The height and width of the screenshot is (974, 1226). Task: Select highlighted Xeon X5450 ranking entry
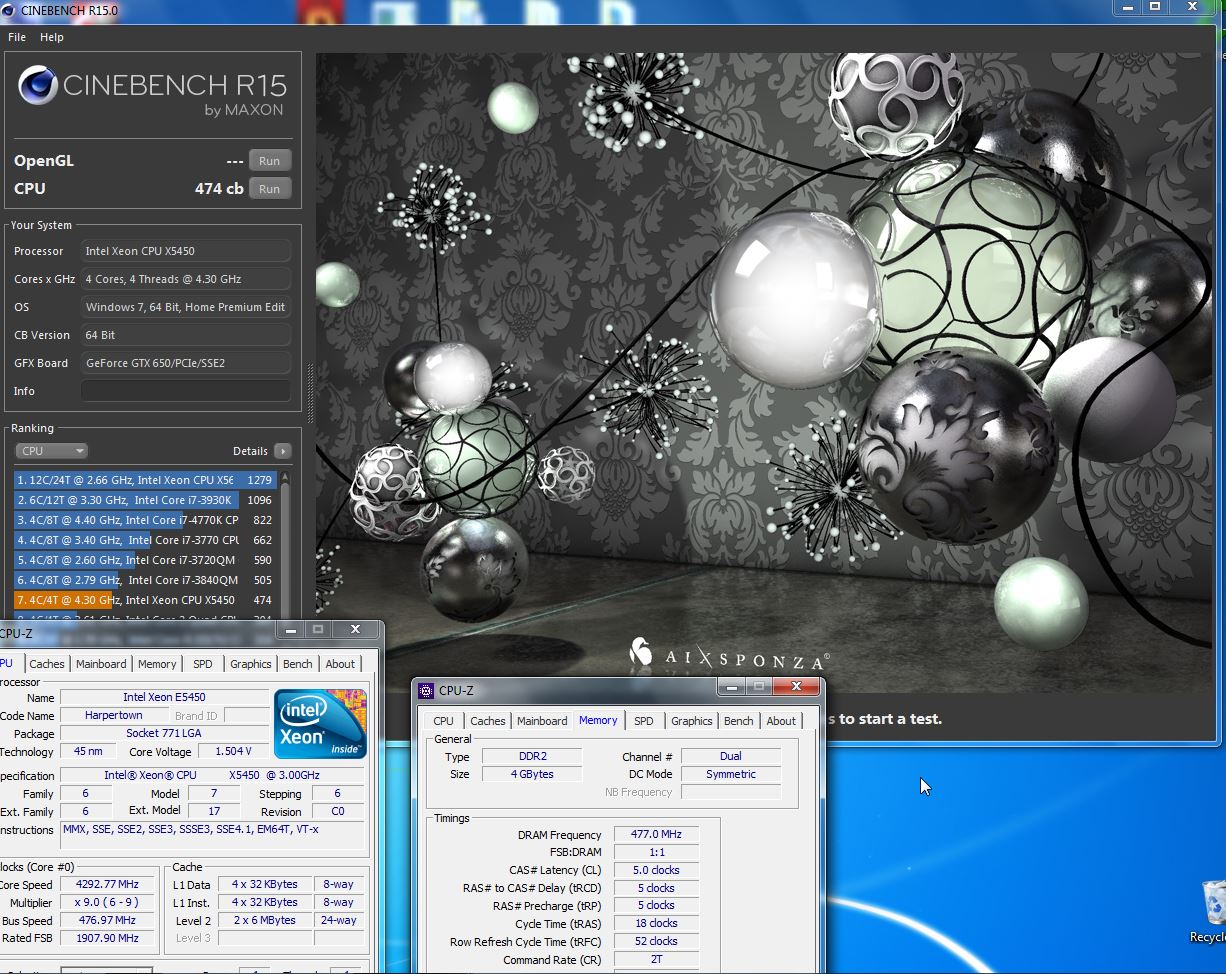click(x=144, y=600)
